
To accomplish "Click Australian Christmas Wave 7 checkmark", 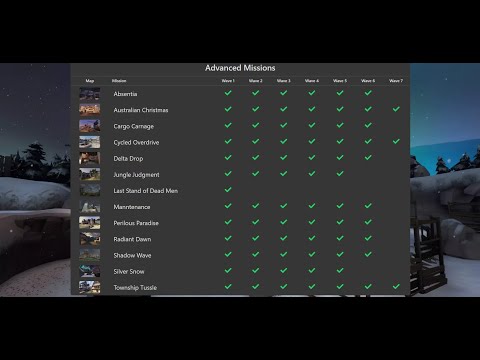I will (x=396, y=109).
